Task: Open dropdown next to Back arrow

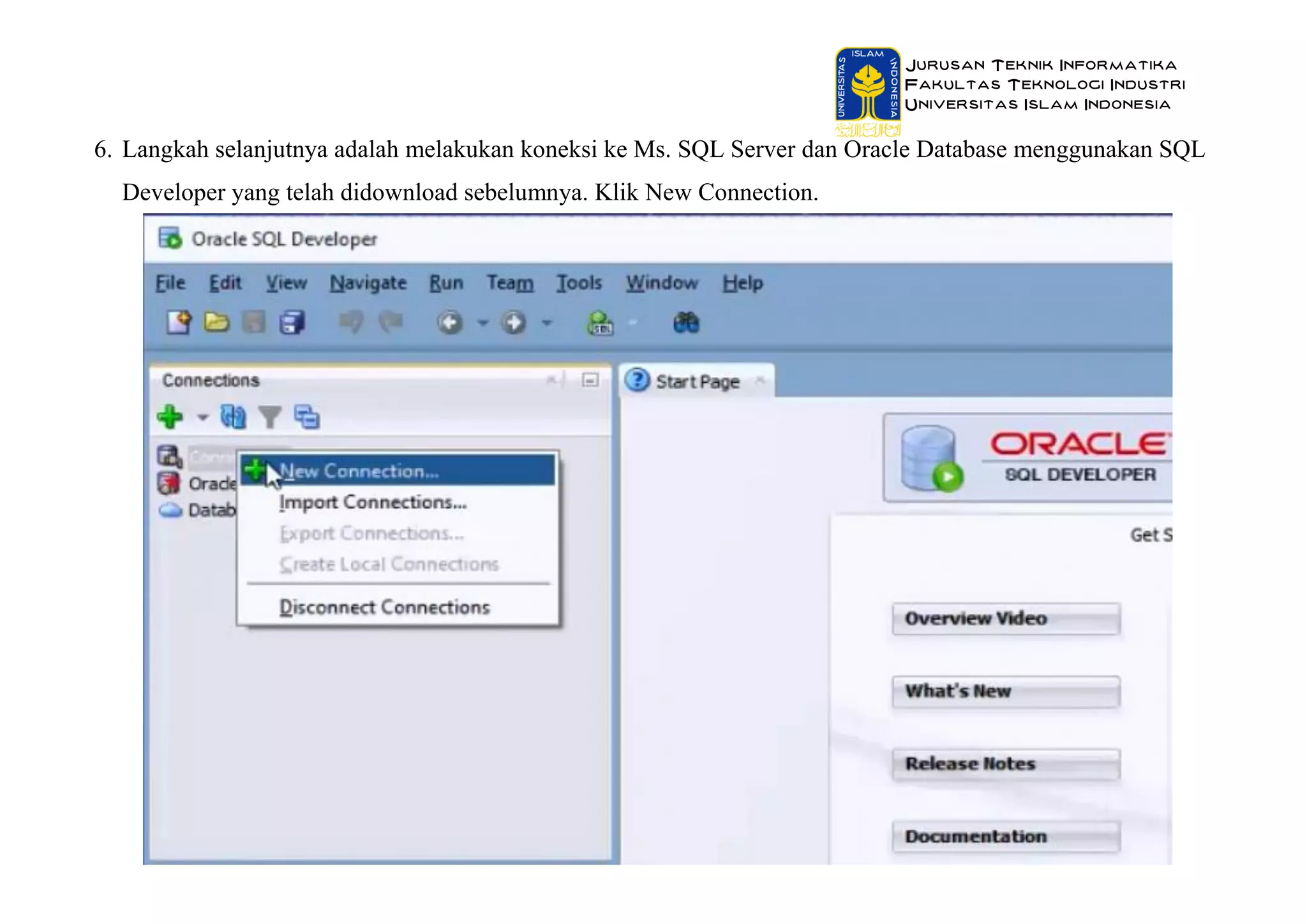Action: 483,323
